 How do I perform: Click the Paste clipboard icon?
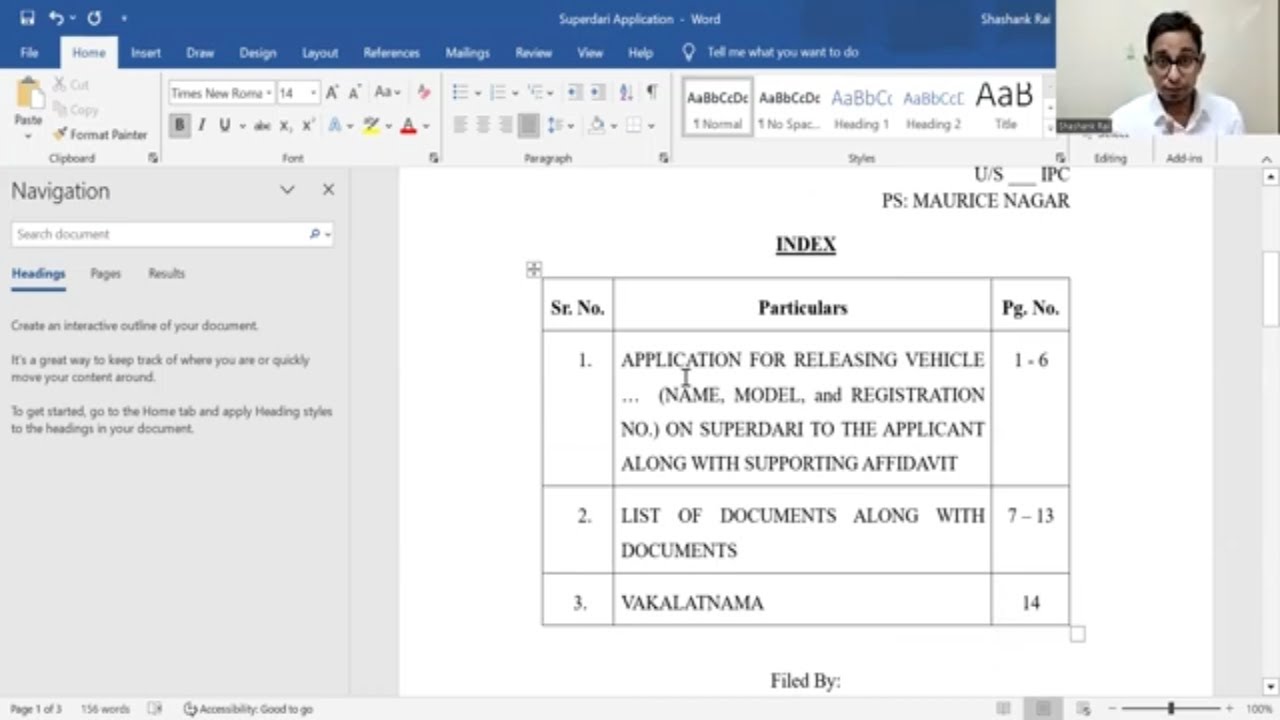(x=29, y=94)
